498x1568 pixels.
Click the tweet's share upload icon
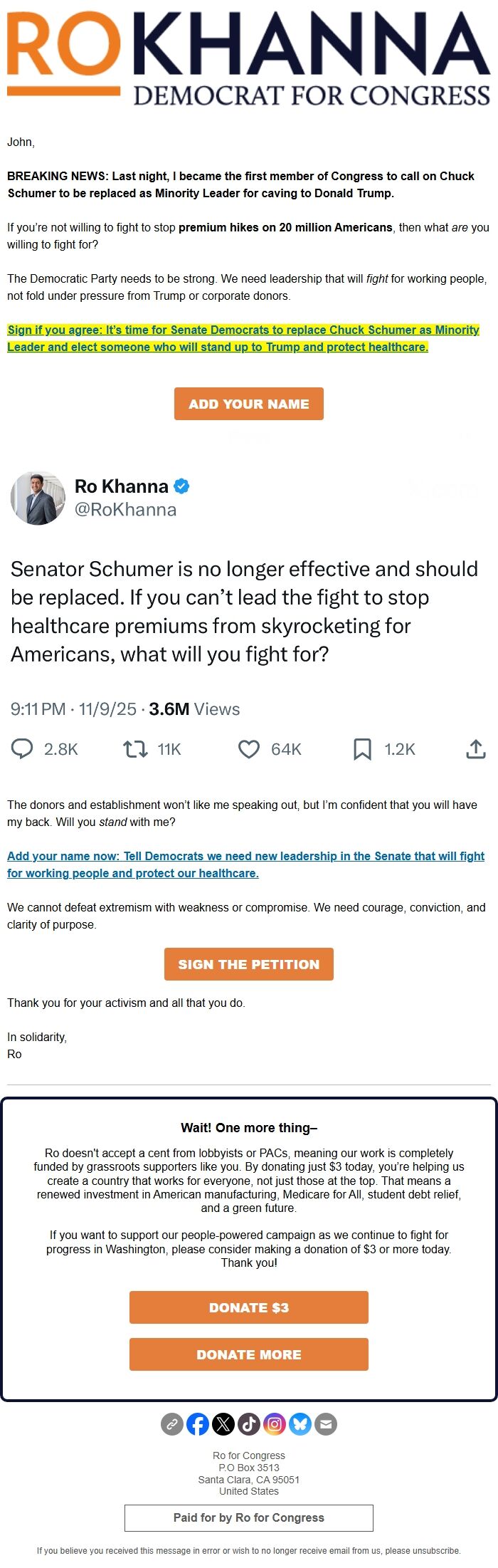pos(475,749)
